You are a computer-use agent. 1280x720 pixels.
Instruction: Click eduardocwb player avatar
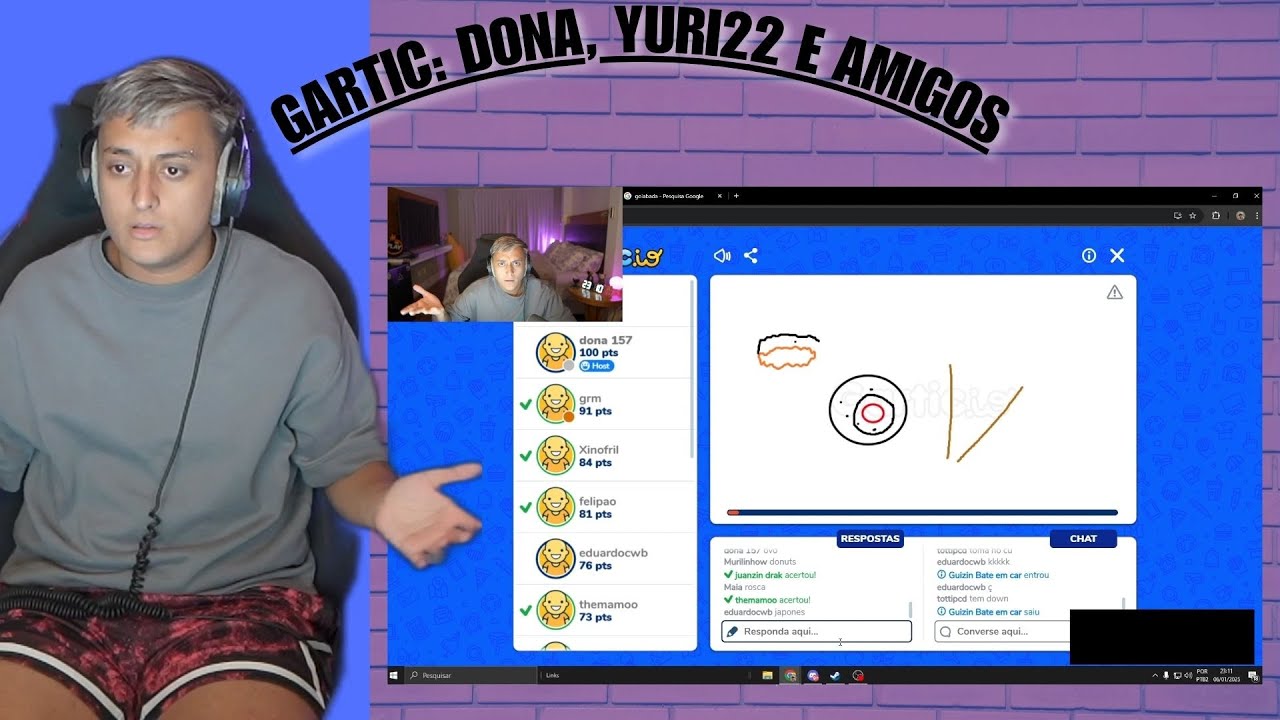(x=555, y=558)
